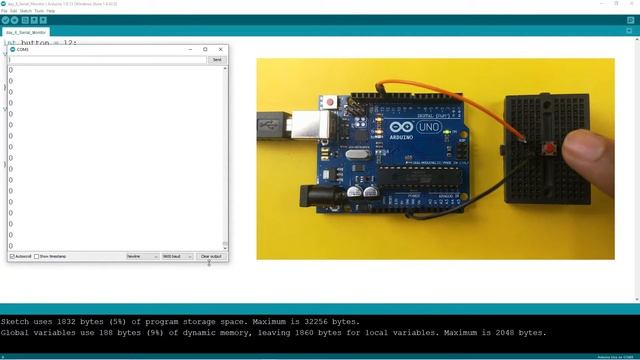Click the Arduino Uno photo in the editor
640x360 pixels.
click(436, 159)
